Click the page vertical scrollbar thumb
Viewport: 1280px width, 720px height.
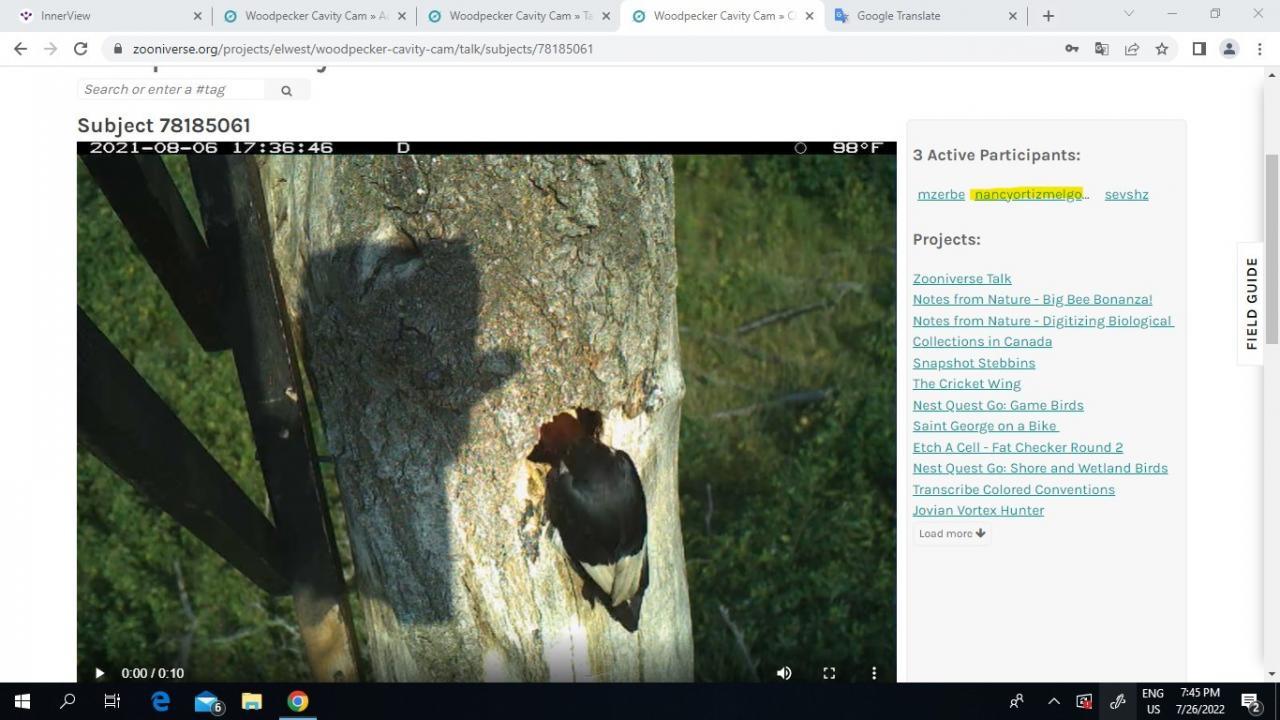pos(1272,249)
